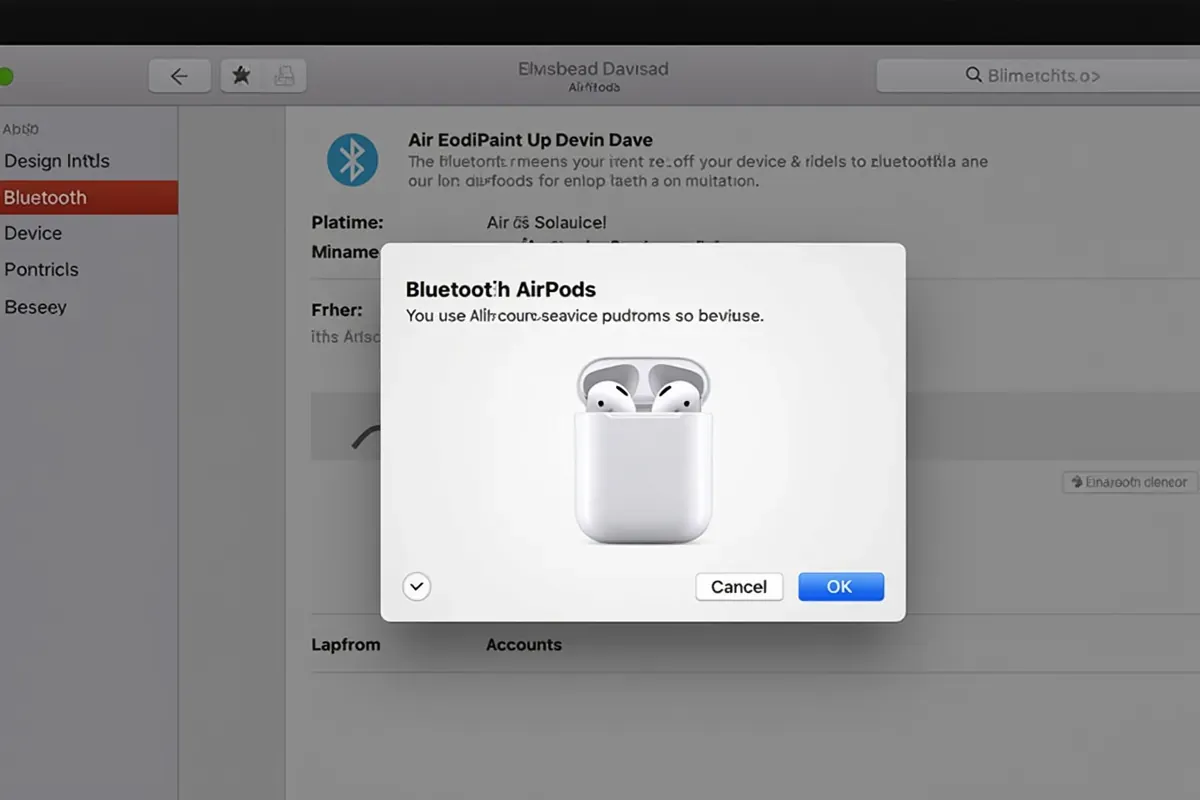Click the green traffic light control

pyautogui.click(x=7, y=75)
